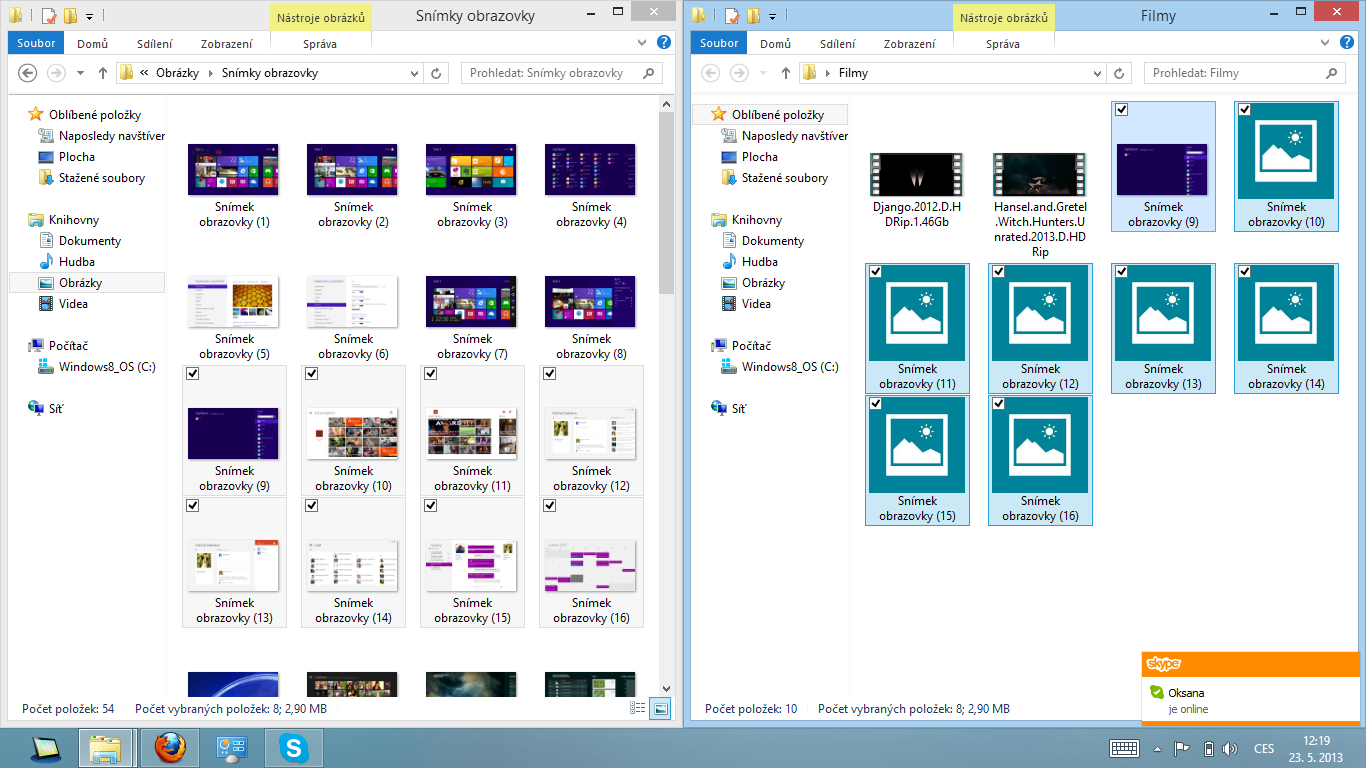Open Skype from the taskbar
Screen dimensions: 1366x768
pos(294,748)
